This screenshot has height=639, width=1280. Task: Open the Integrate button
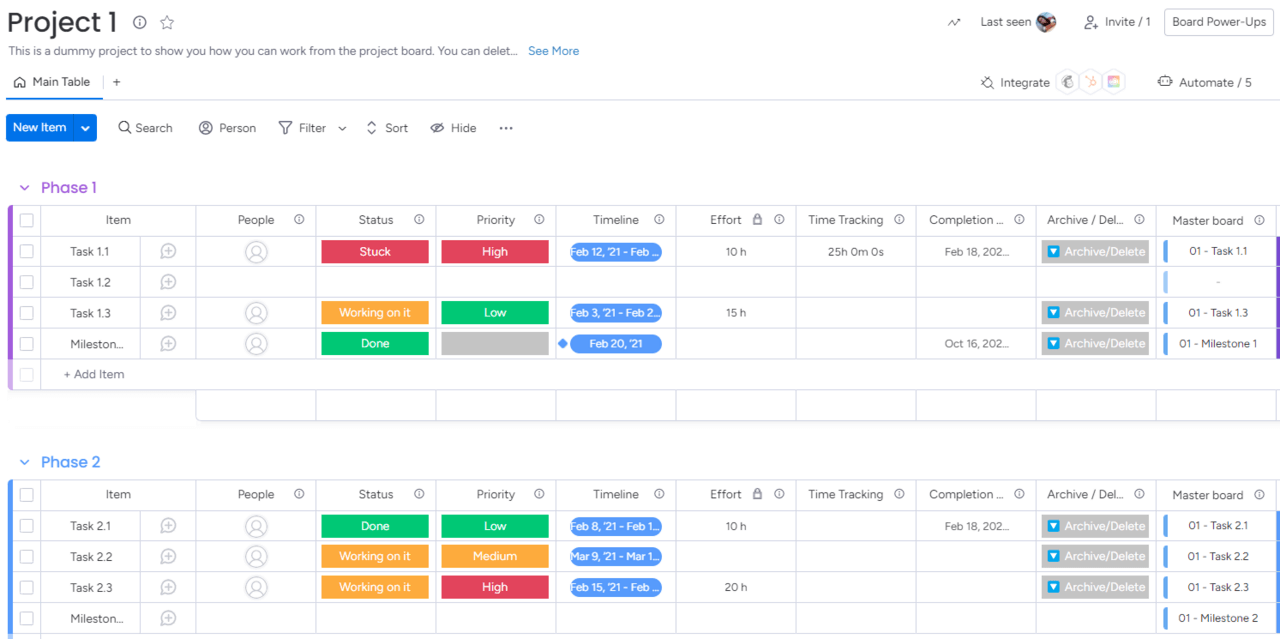click(x=1015, y=82)
